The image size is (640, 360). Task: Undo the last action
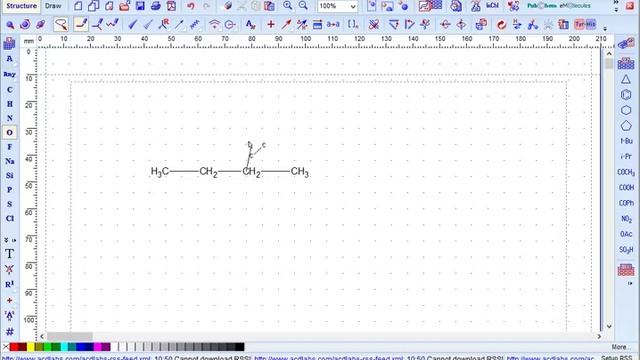pos(191,6)
